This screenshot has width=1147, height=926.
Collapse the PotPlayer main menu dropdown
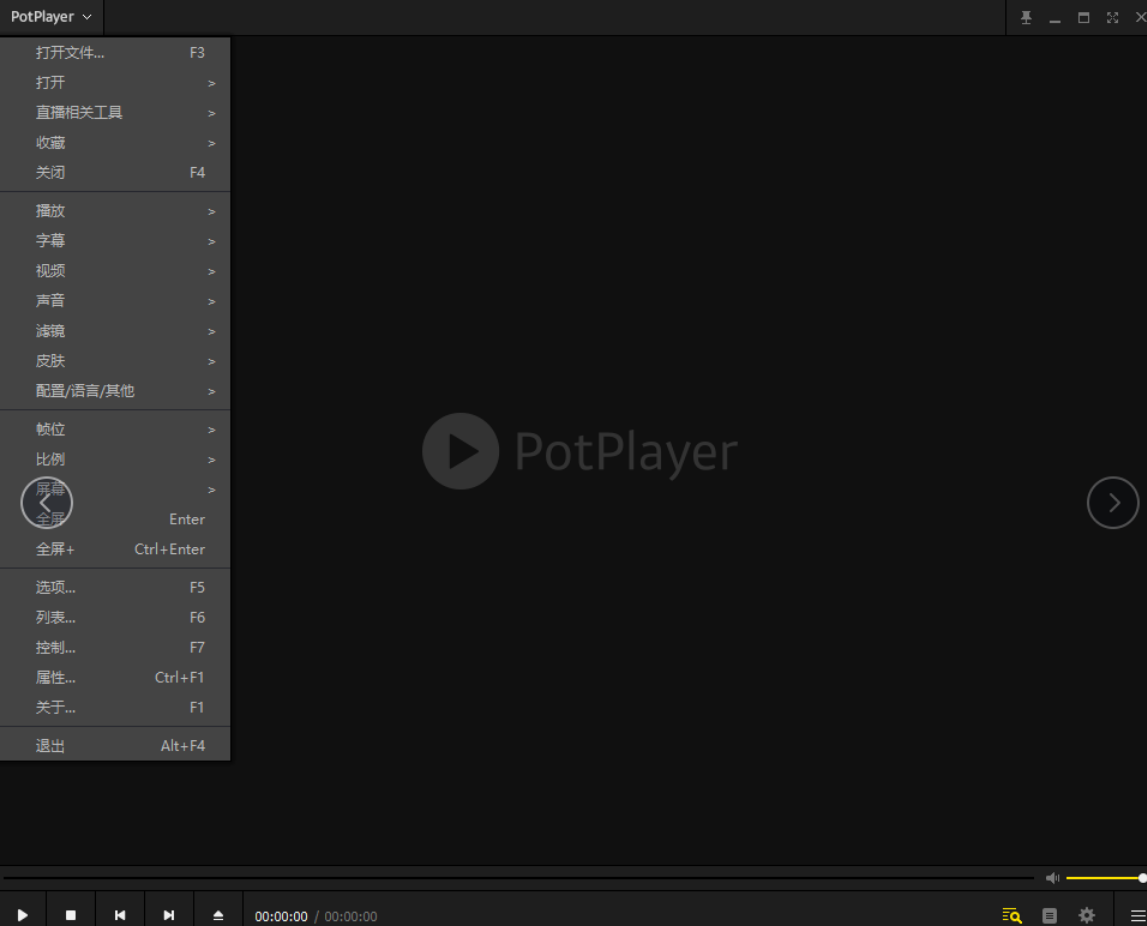pos(51,17)
